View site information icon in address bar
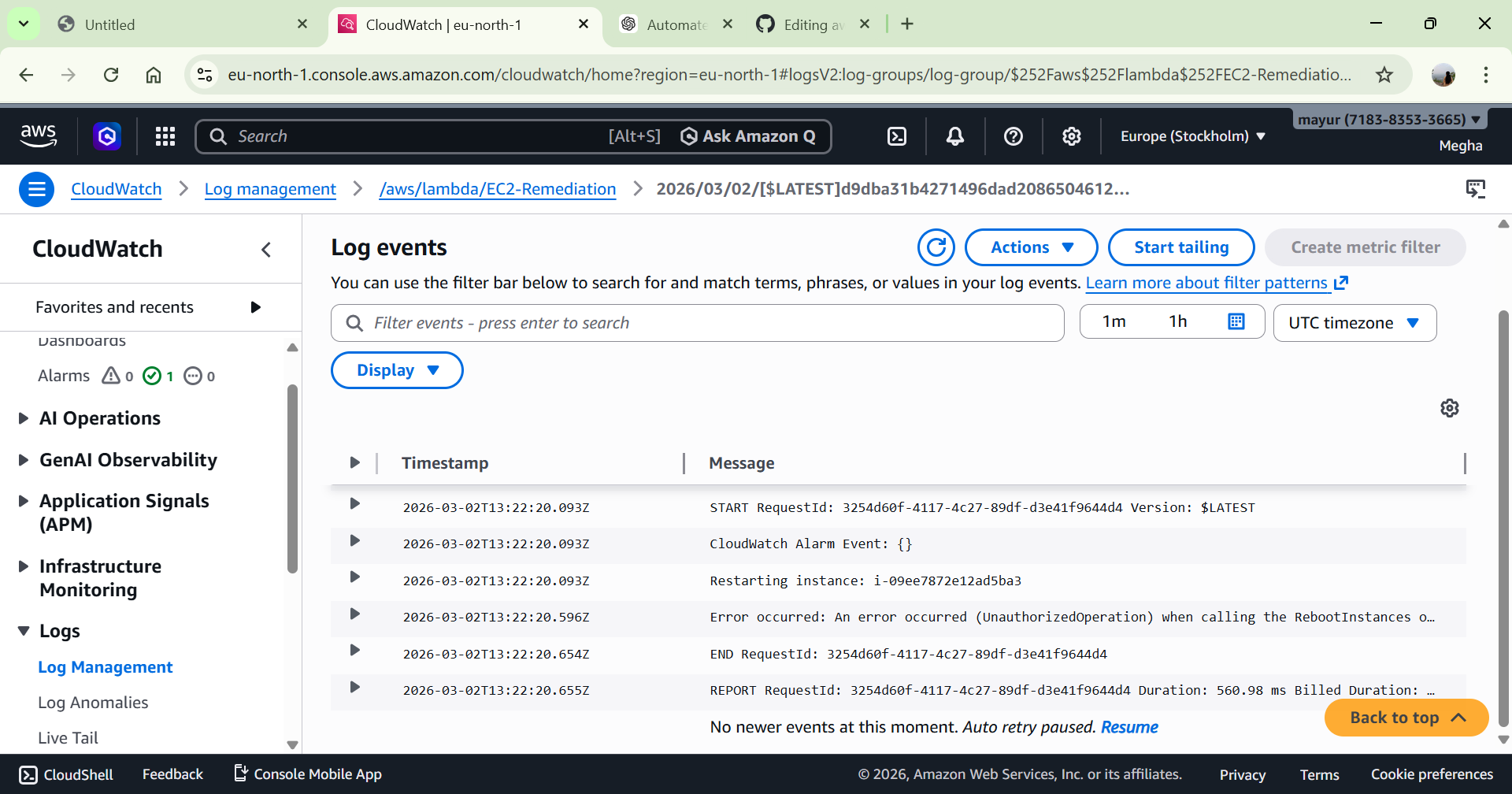Screen dimensions: 1512x794 pos(205,75)
